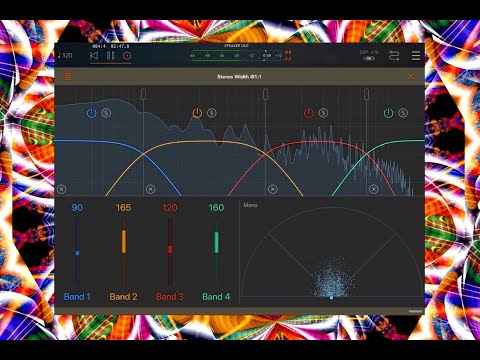Pause playback in the transport bar

click(111, 56)
